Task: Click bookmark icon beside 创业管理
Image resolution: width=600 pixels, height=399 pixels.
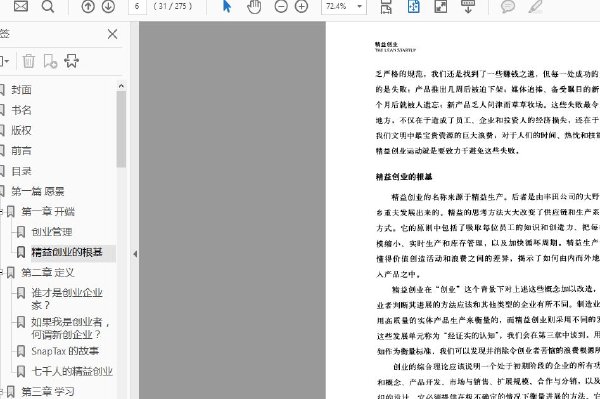Action: coord(21,232)
